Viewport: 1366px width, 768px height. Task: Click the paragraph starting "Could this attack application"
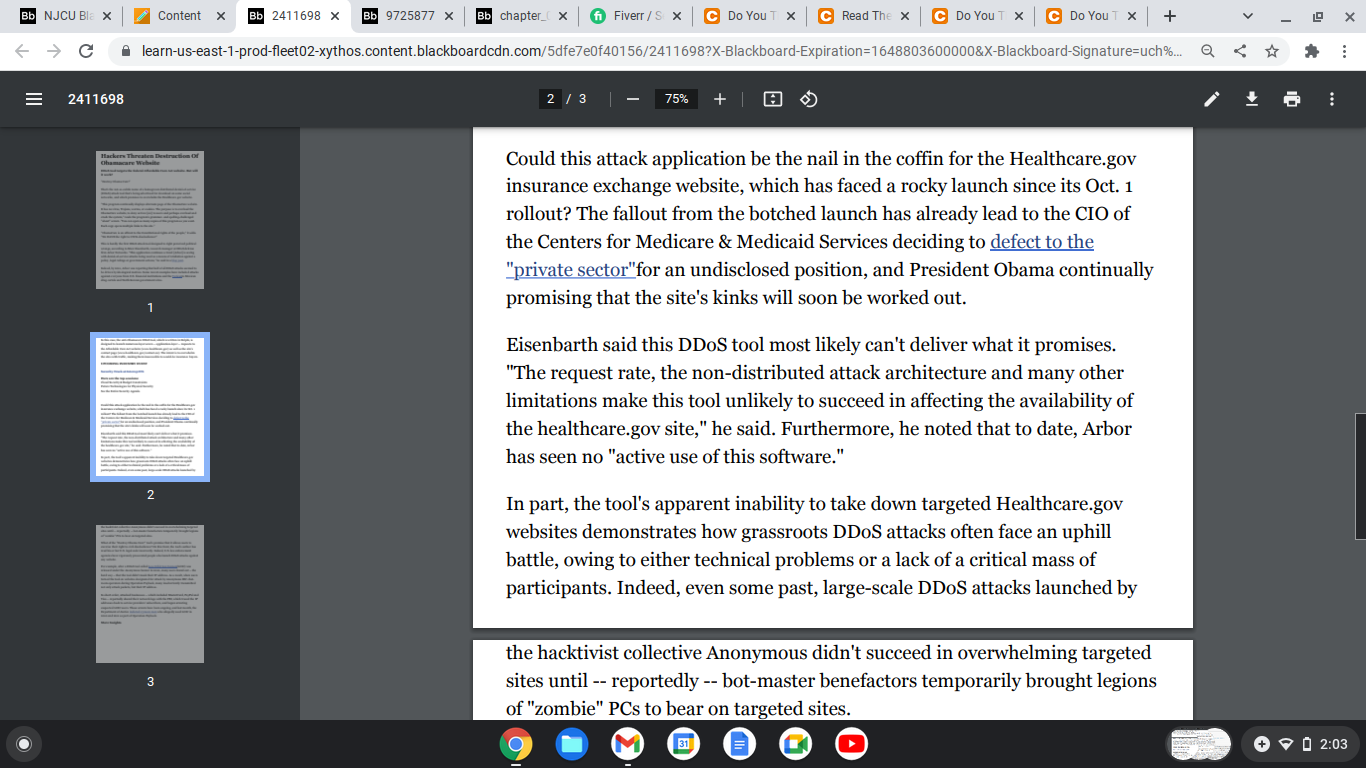(830, 228)
